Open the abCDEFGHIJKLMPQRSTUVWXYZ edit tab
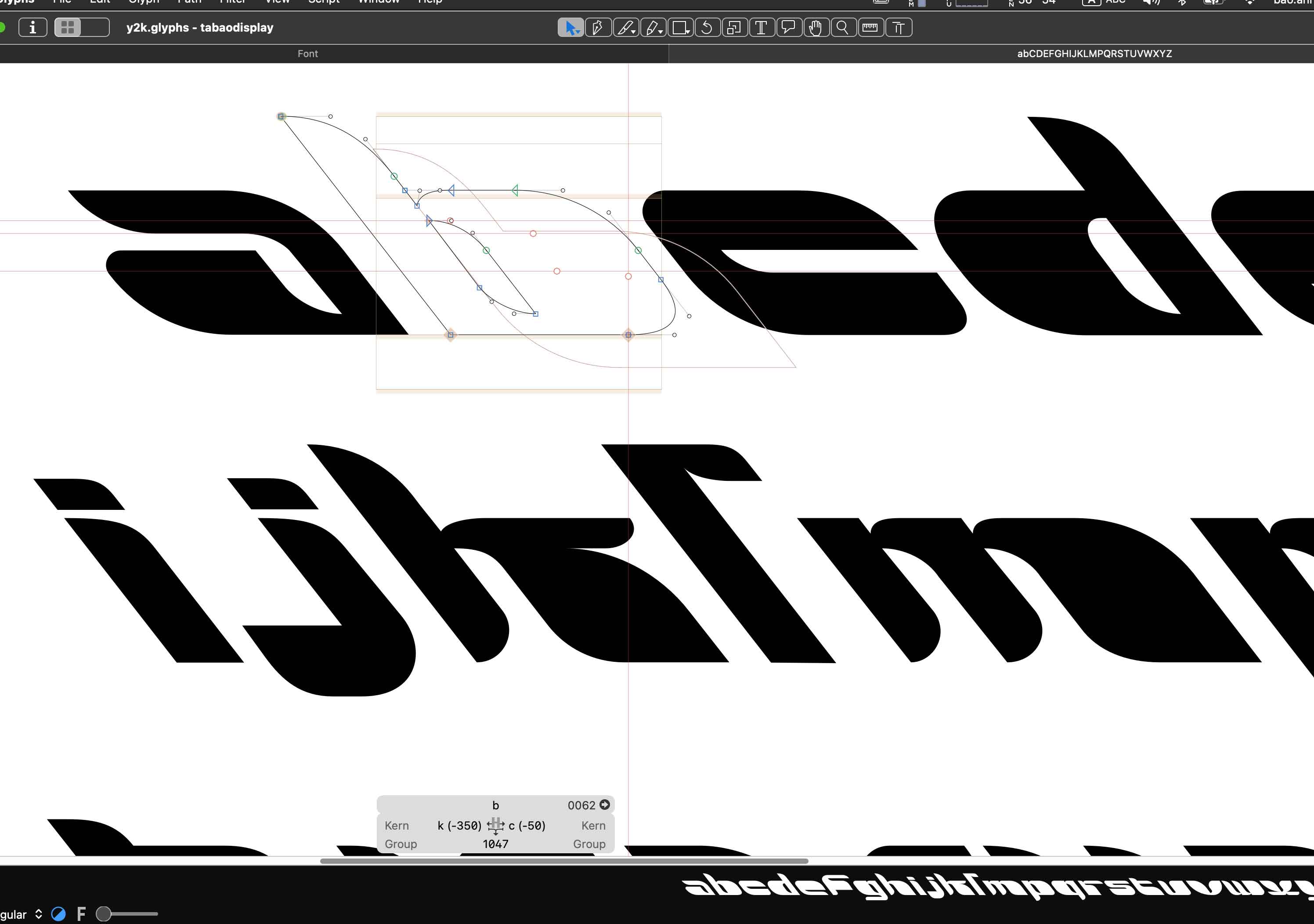 pos(1094,54)
